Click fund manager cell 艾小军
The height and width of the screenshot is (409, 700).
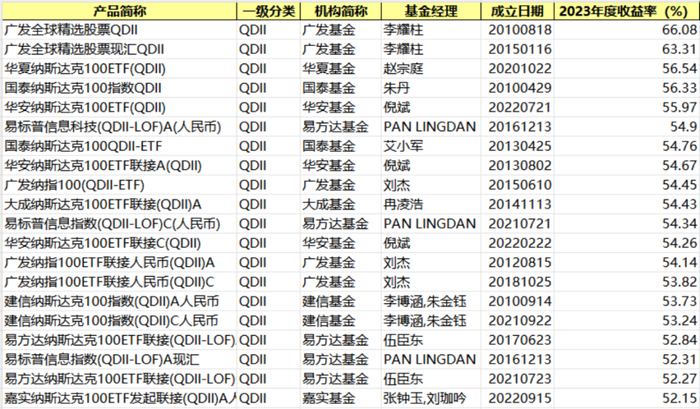[431, 146]
